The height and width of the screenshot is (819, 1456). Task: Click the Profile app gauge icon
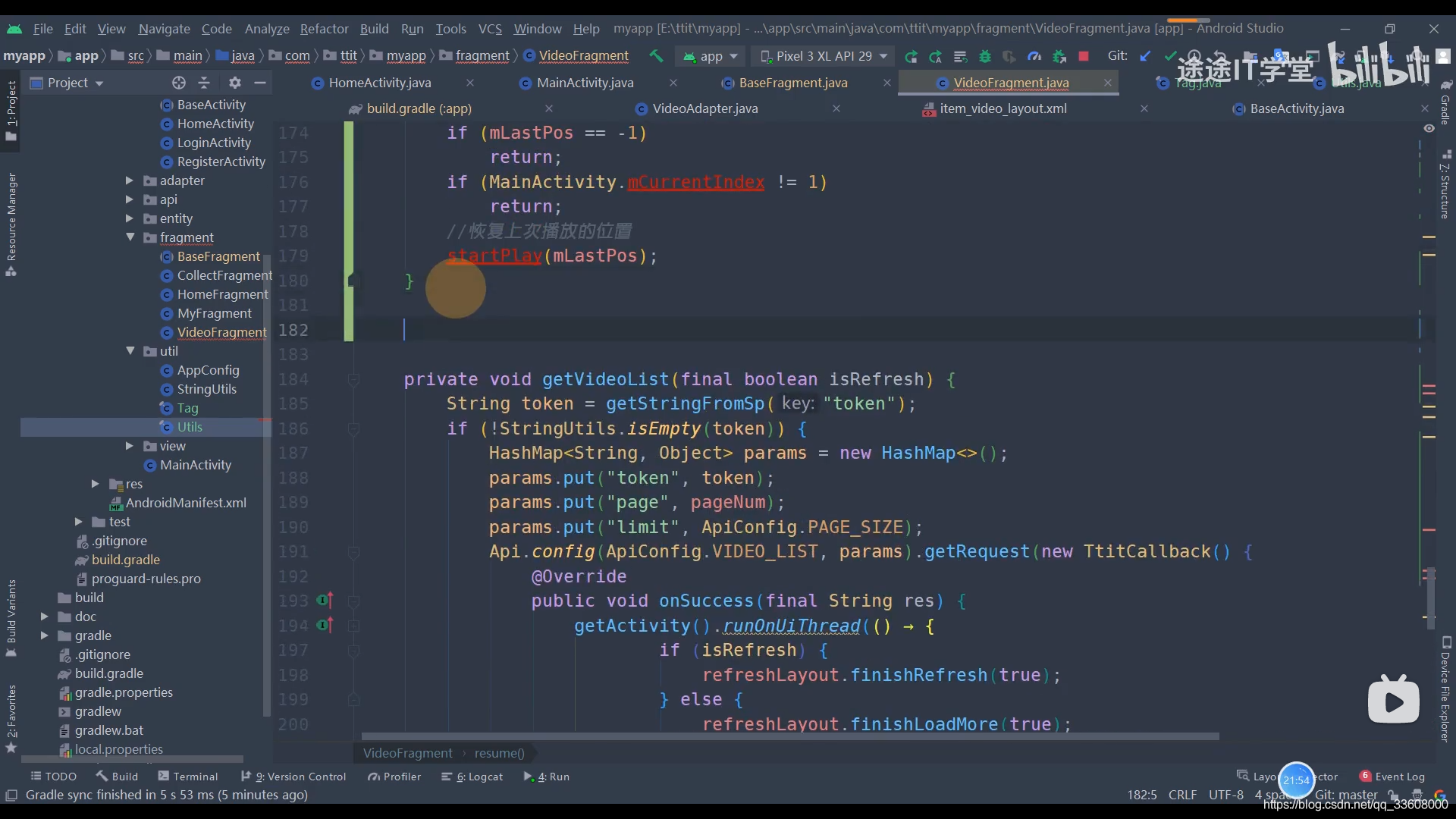tap(1034, 56)
